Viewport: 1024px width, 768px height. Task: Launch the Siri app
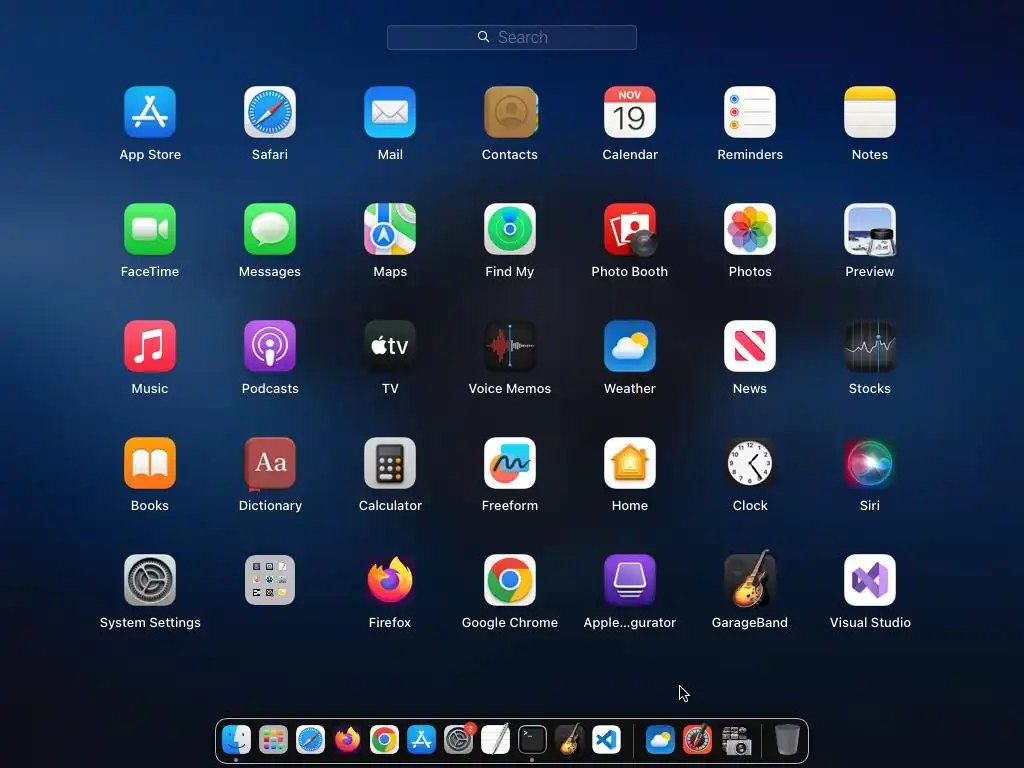point(870,463)
